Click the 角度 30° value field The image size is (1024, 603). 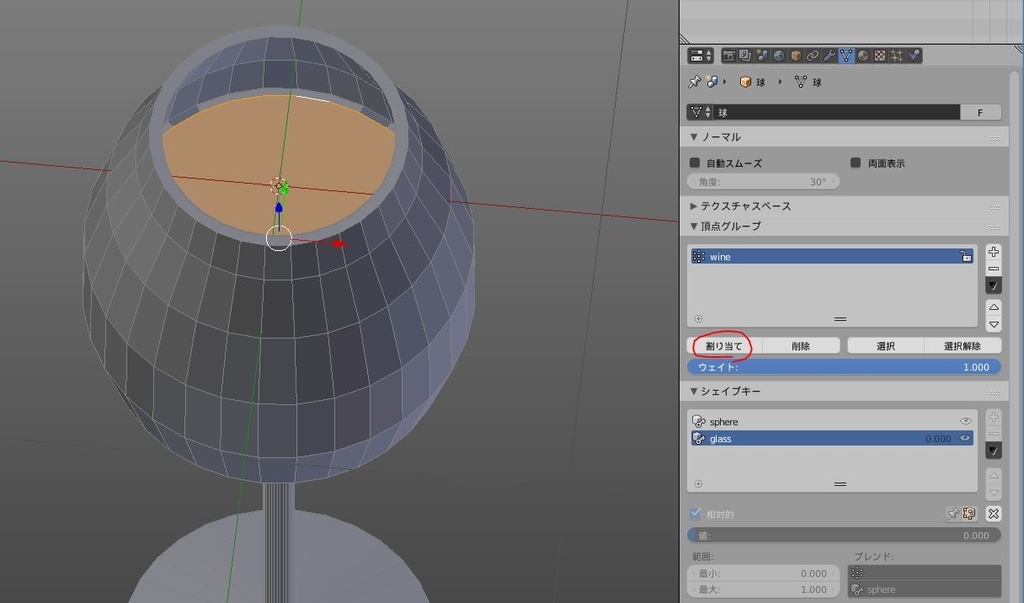[x=763, y=182]
